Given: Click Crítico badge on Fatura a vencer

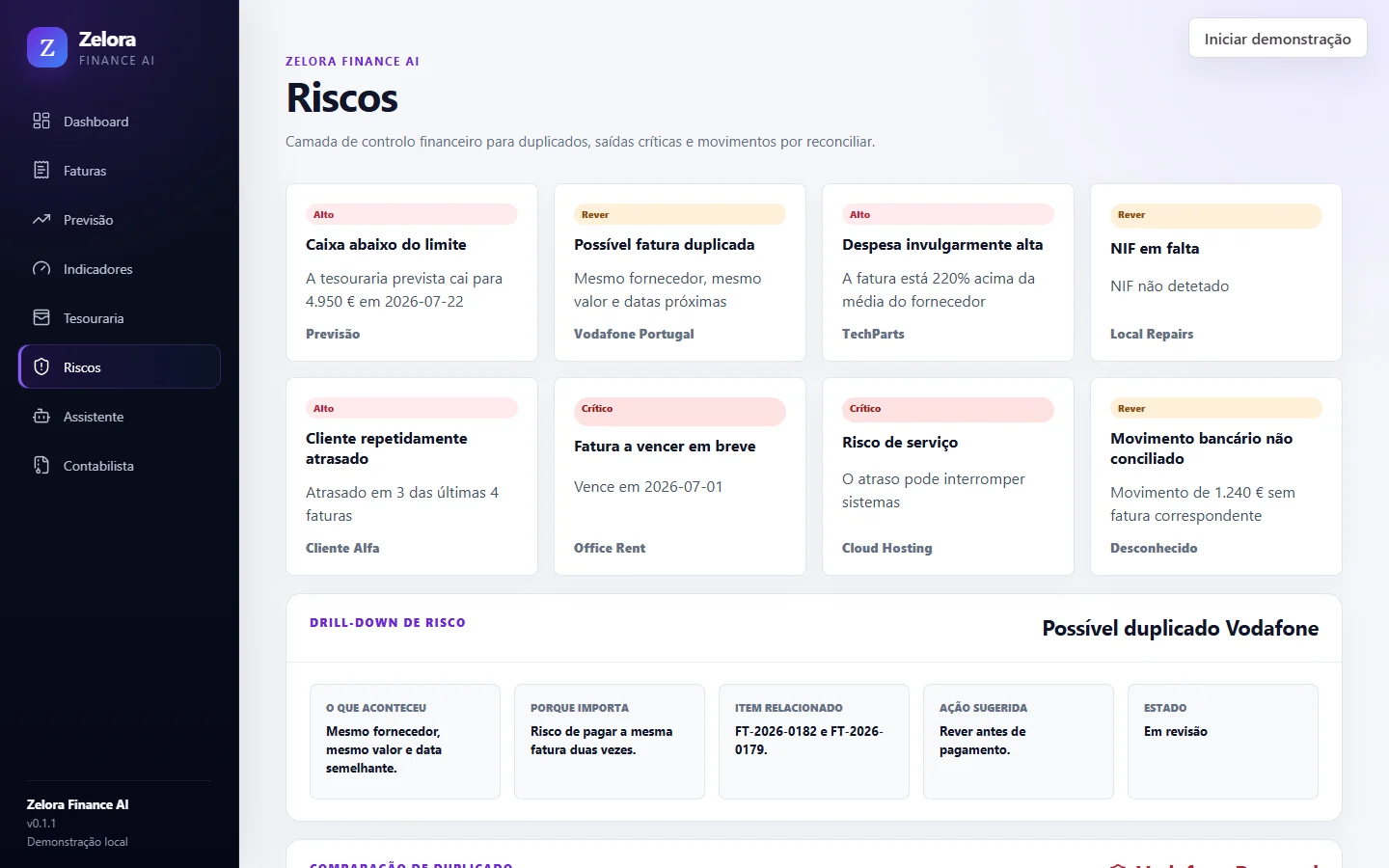Looking at the screenshot, I should [x=680, y=412].
